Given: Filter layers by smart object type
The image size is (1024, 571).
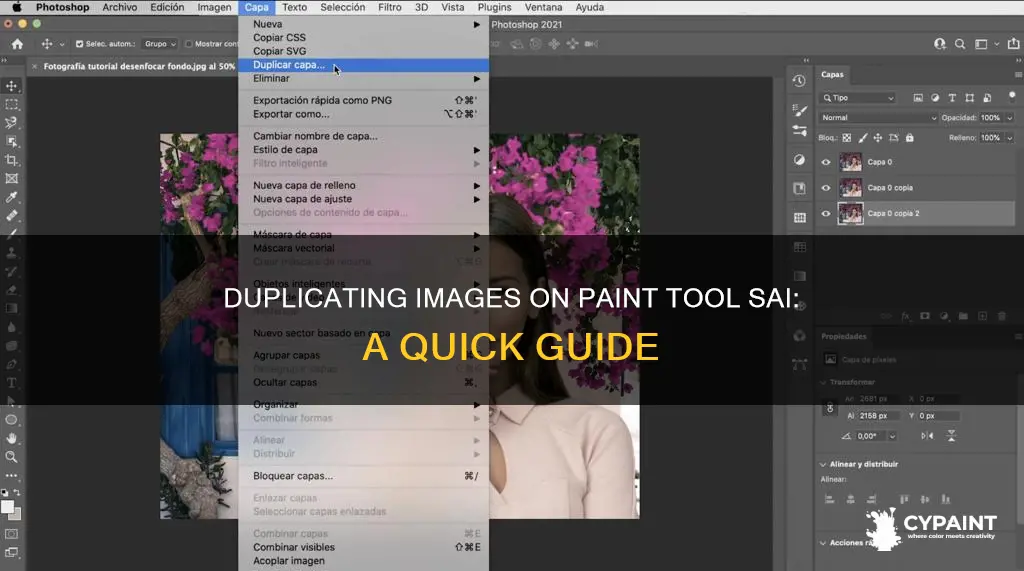Looking at the screenshot, I should [987, 98].
